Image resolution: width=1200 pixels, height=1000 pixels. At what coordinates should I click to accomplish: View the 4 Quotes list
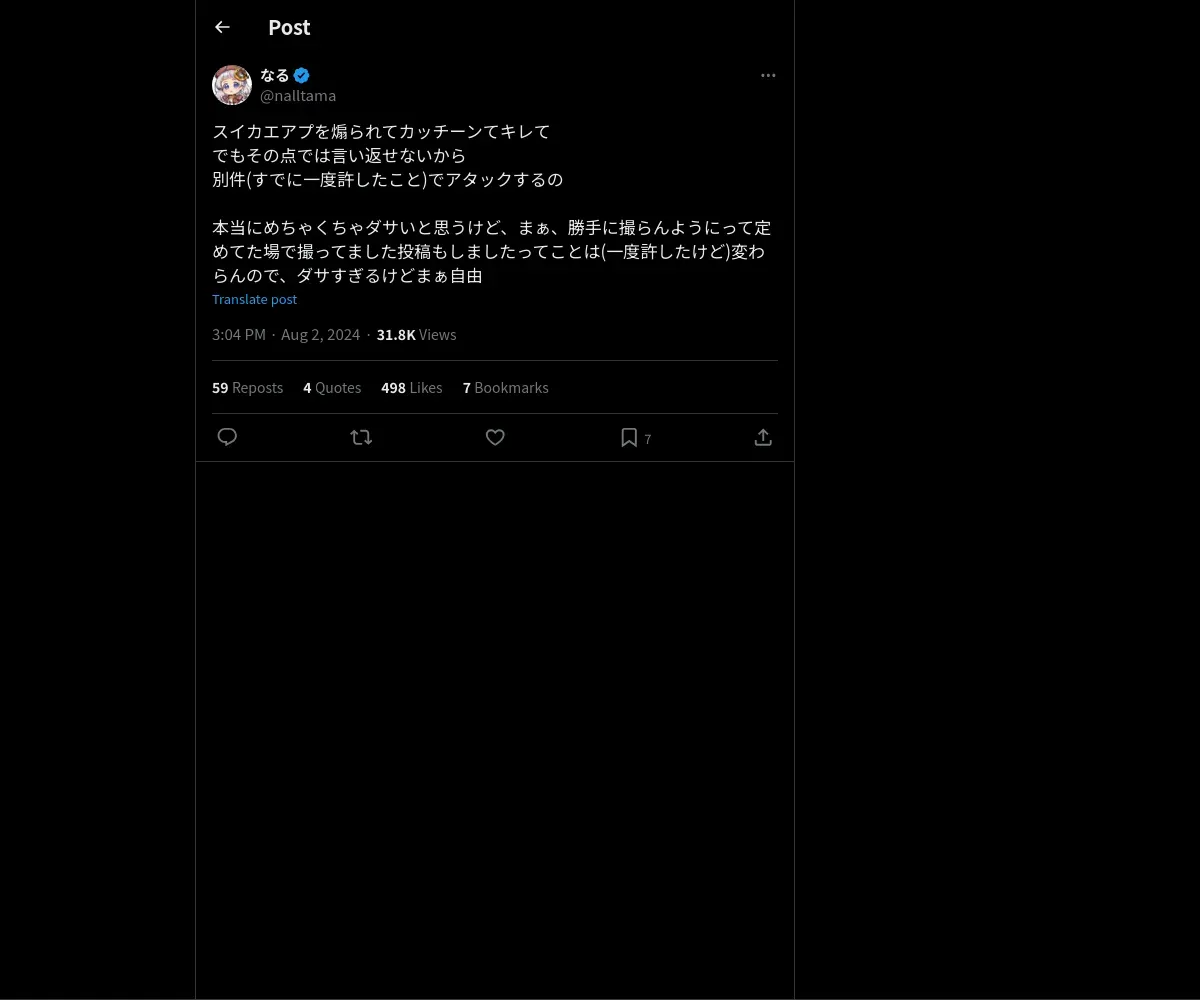[x=332, y=387]
